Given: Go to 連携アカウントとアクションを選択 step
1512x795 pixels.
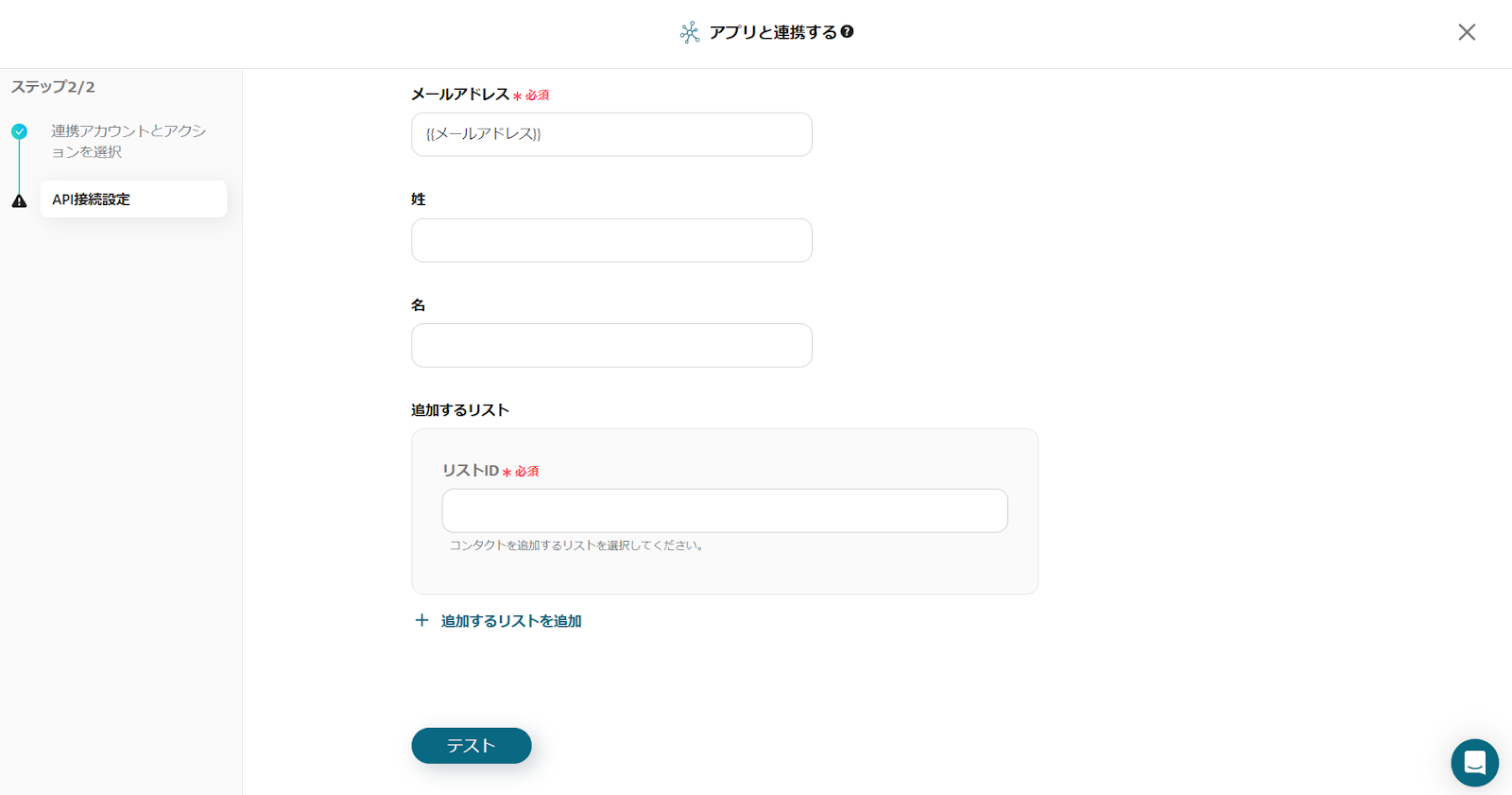Looking at the screenshot, I should [x=129, y=141].
